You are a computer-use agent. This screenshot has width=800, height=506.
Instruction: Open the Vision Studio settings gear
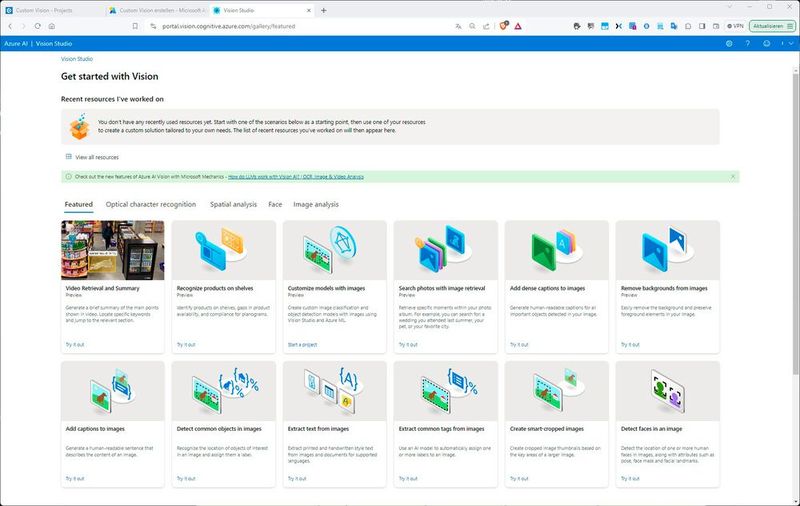coord(729,44)
